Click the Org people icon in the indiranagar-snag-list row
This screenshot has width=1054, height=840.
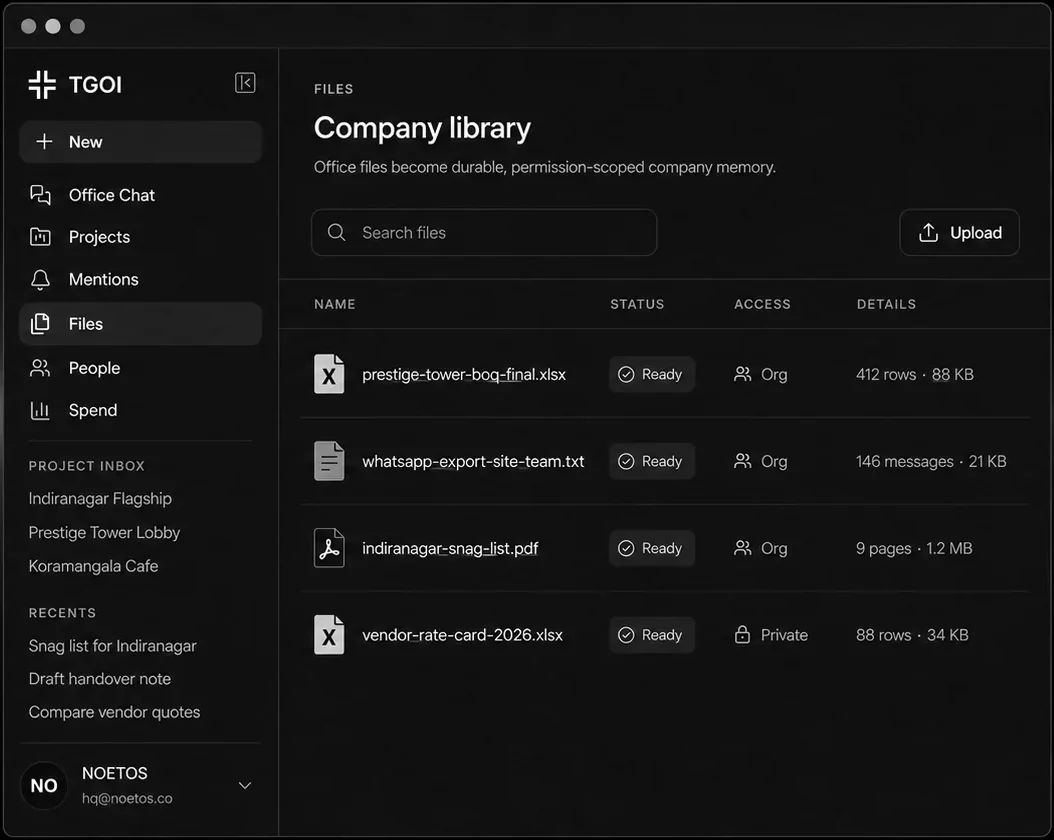pyautogui.click(x=742, y=548)
